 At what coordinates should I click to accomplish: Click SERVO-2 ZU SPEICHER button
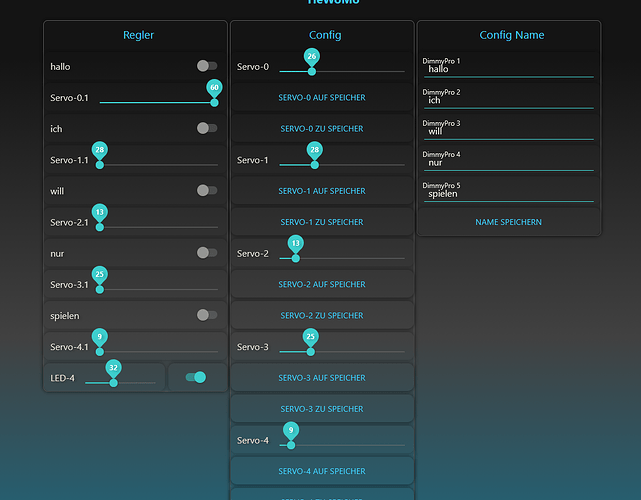point(321,315)
